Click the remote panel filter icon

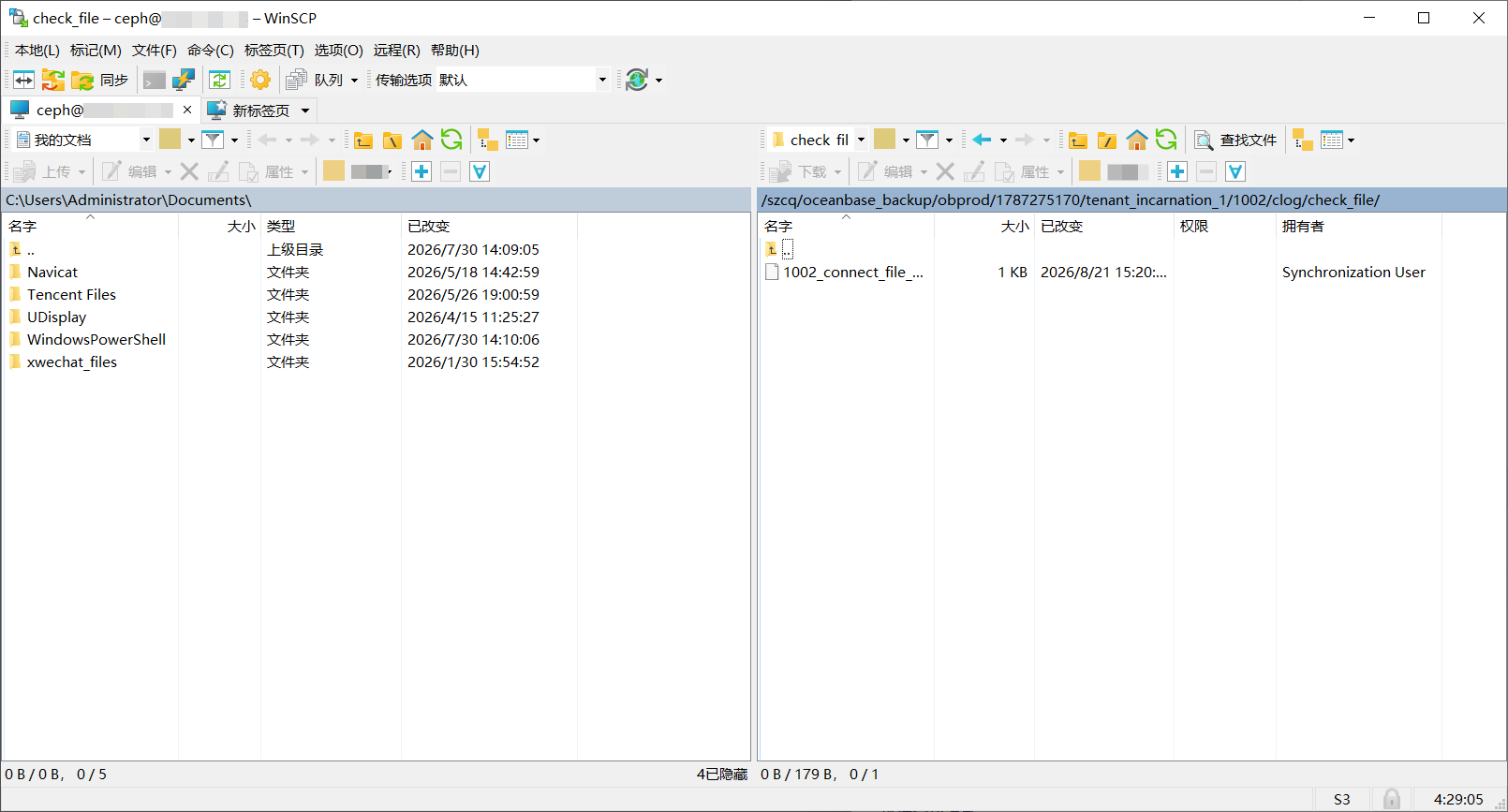click(927, 140)
